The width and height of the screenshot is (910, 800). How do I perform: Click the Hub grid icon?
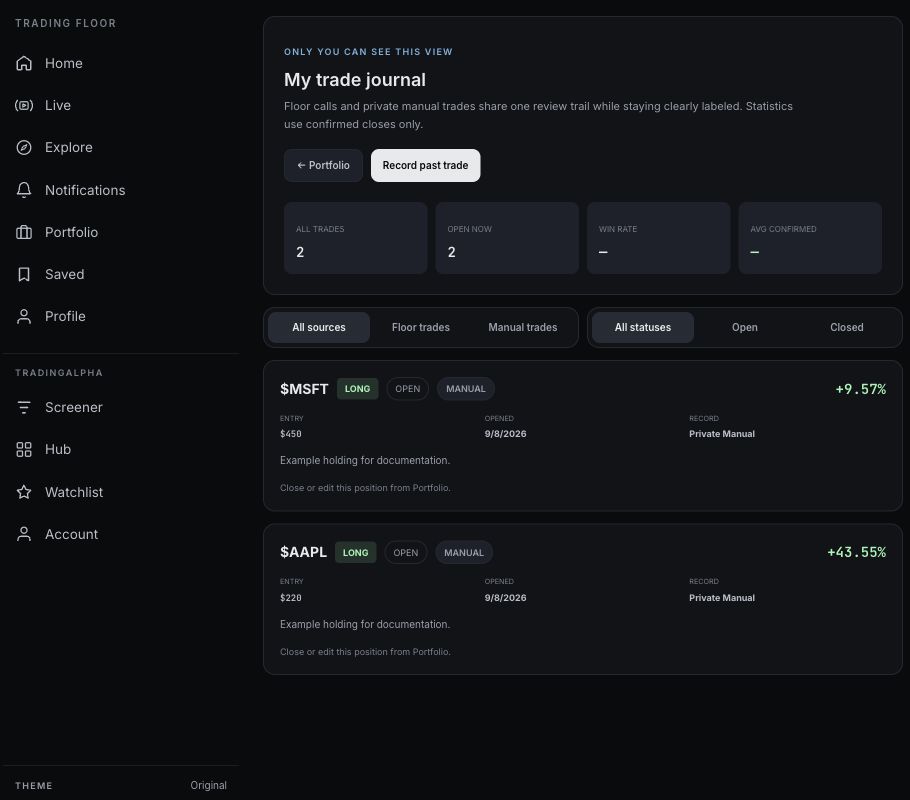tap(24, 449)
